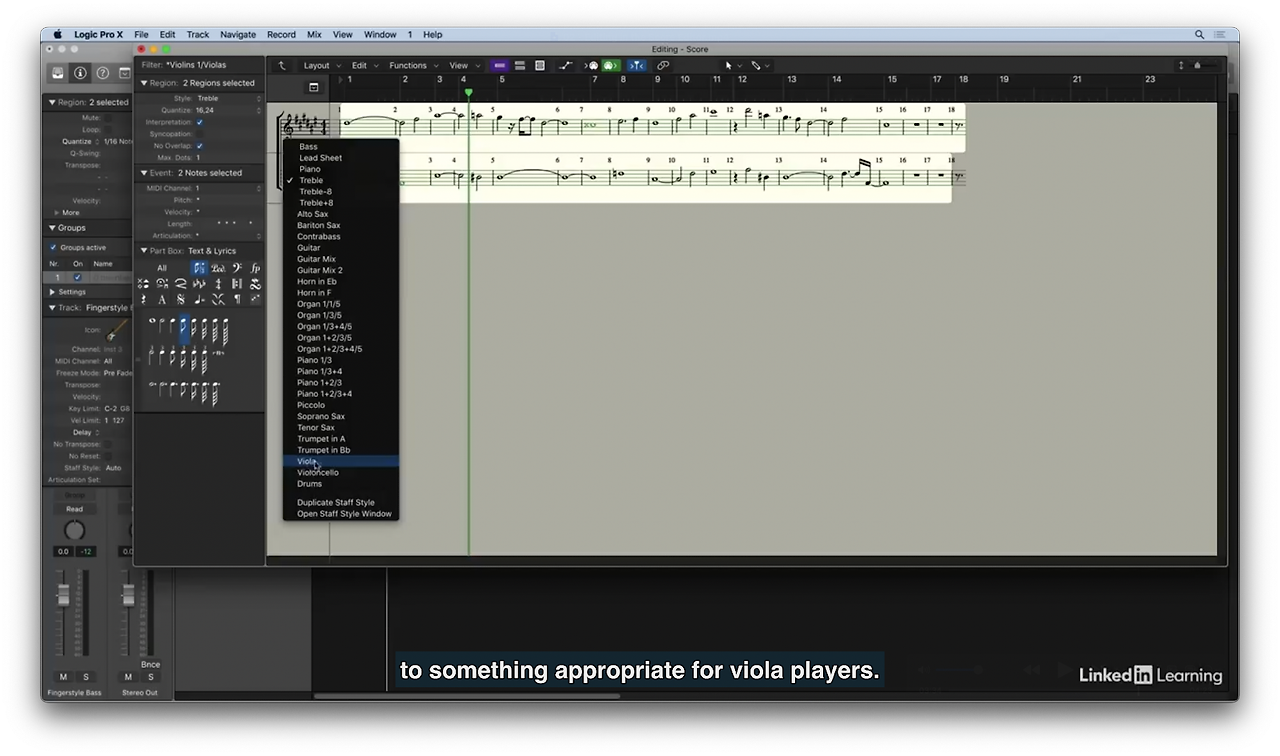Open the Navigate menu in menu bar
Viewport: 1280px width, 756px height.
238,34
